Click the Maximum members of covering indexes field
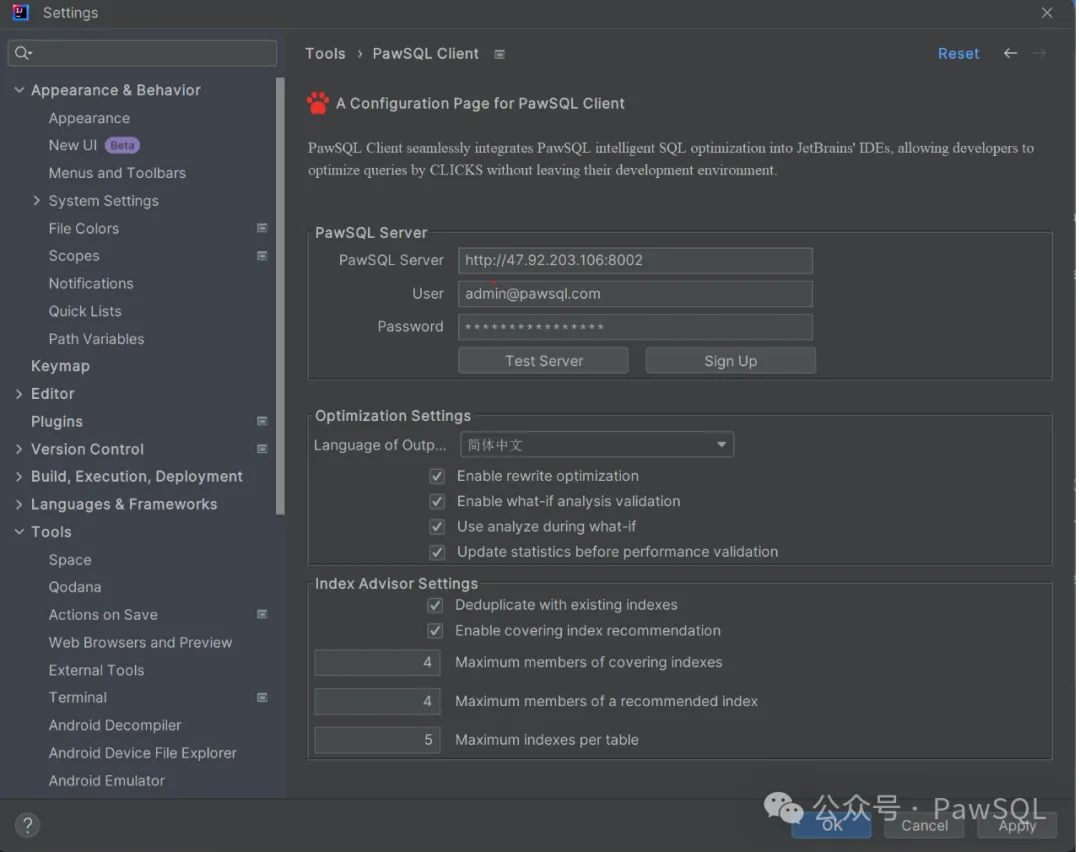Image resolution: width=1080 pixels, height=852 pixels. coord(377,662)
